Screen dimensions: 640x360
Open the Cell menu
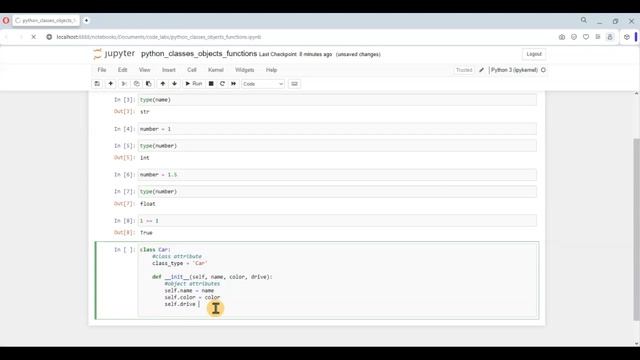pos(192,70)
